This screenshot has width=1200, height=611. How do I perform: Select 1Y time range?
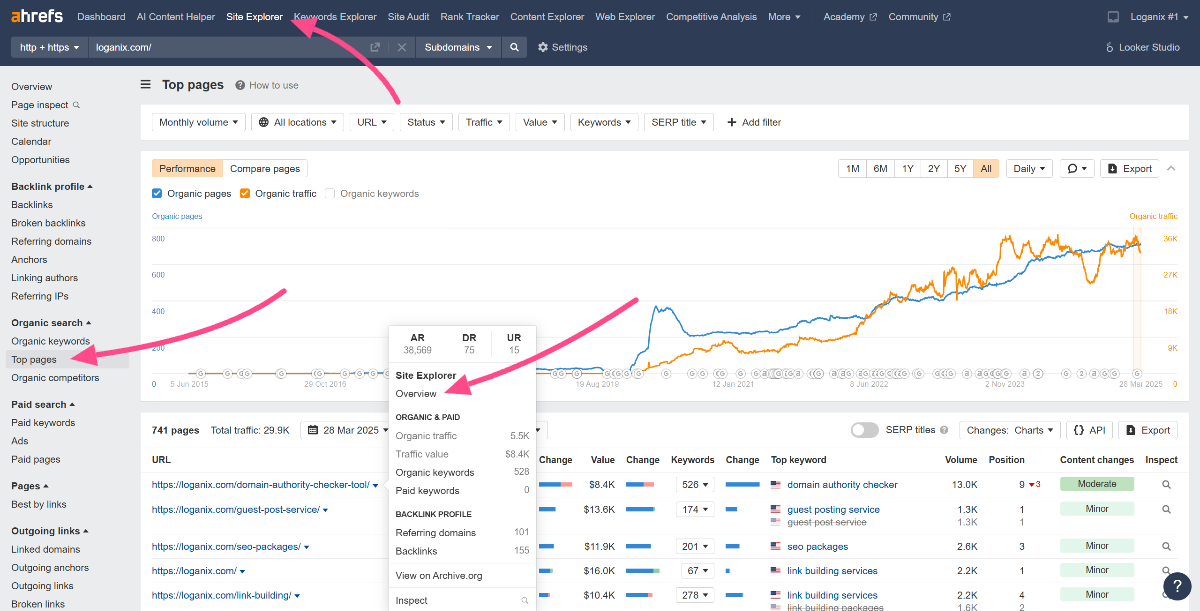907,169
